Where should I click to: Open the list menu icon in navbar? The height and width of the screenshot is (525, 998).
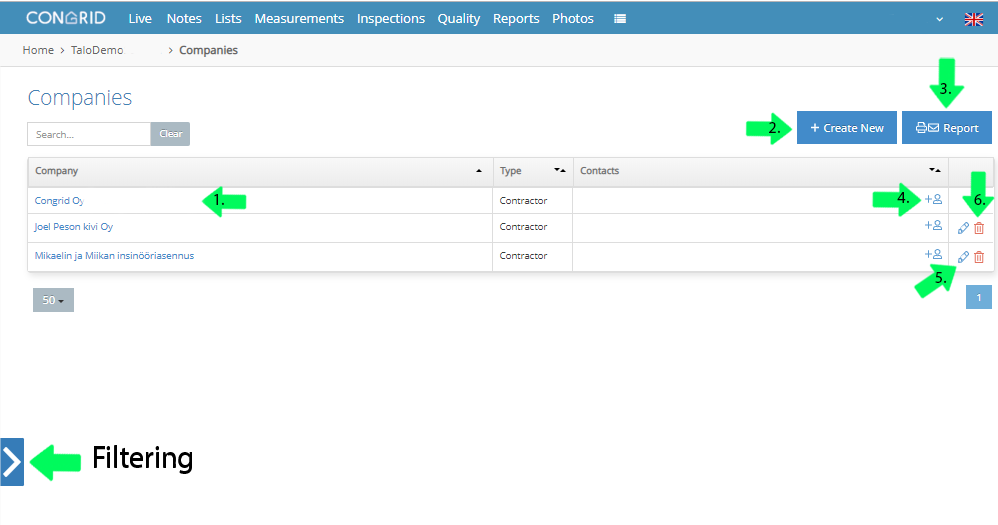[620, 19]
